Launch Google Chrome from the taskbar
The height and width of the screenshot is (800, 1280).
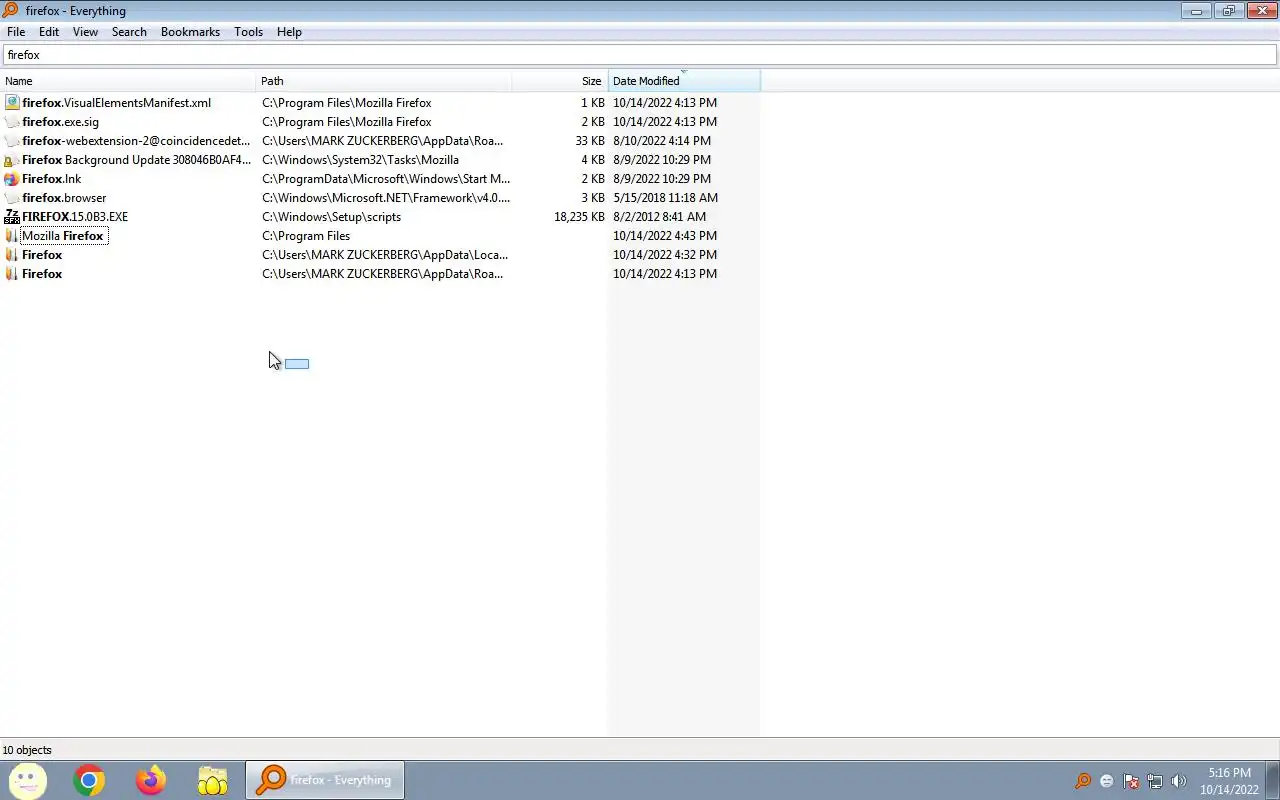click(89, 780)
